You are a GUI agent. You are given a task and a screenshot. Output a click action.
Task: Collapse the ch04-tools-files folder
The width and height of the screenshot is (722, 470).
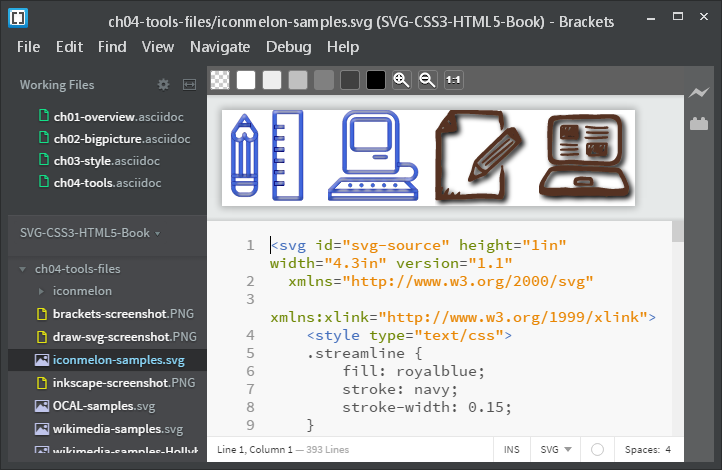(23, 269)
